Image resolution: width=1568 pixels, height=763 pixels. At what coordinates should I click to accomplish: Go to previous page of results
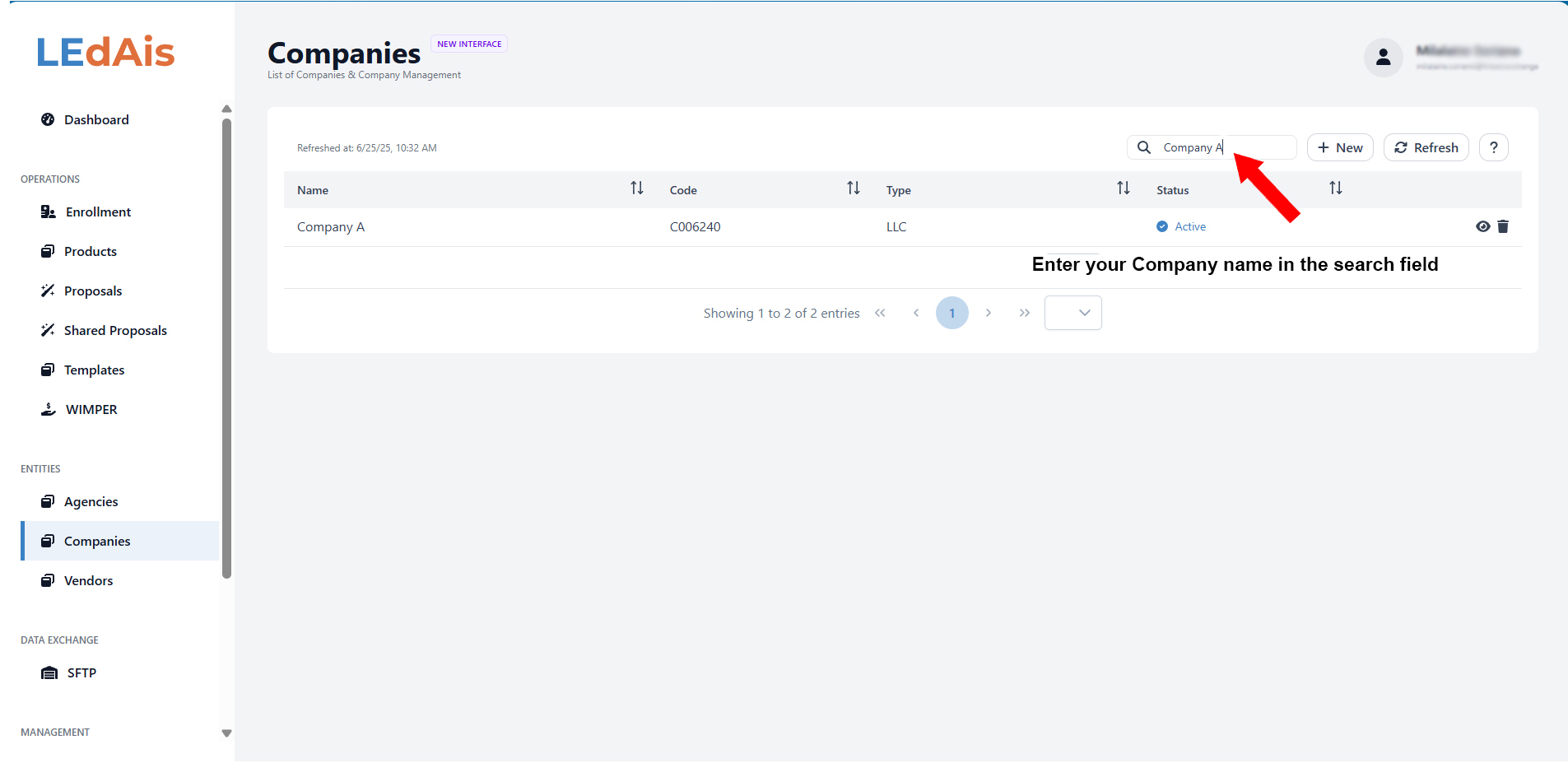916,313
